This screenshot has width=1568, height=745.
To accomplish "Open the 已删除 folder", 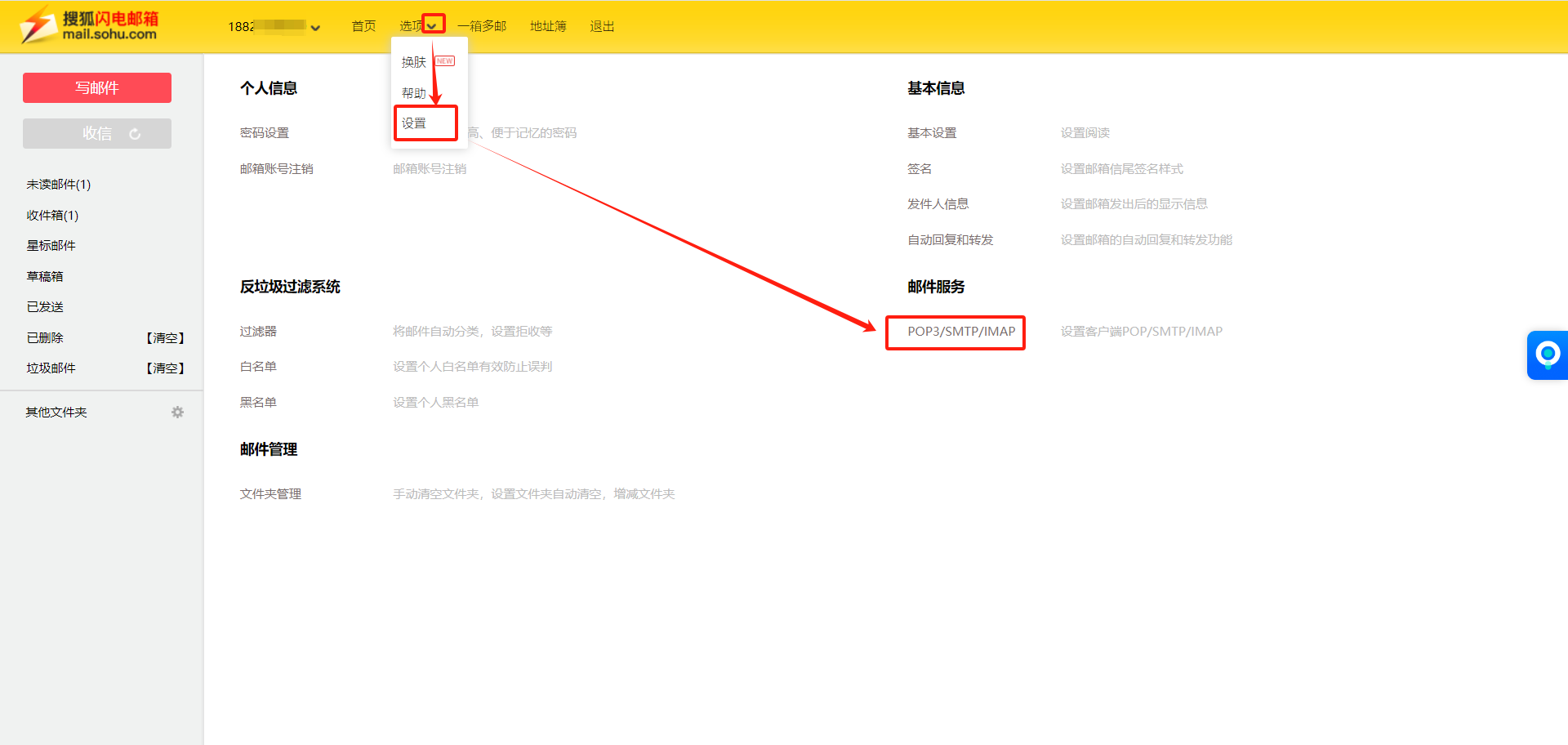I will [45, 338].
